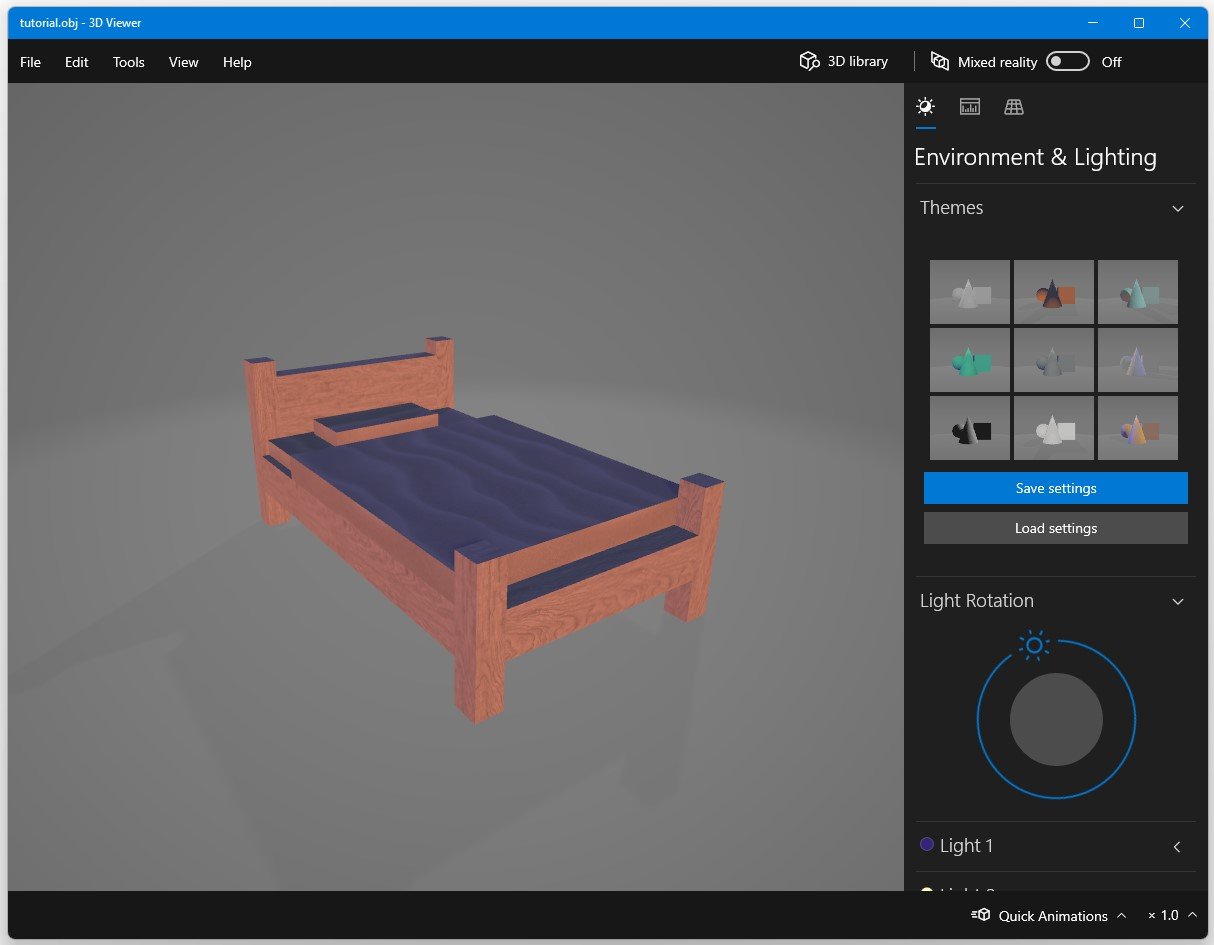
Task: Toggle Mixed reality off switch to on
Action: click(x=1067, y=61)
